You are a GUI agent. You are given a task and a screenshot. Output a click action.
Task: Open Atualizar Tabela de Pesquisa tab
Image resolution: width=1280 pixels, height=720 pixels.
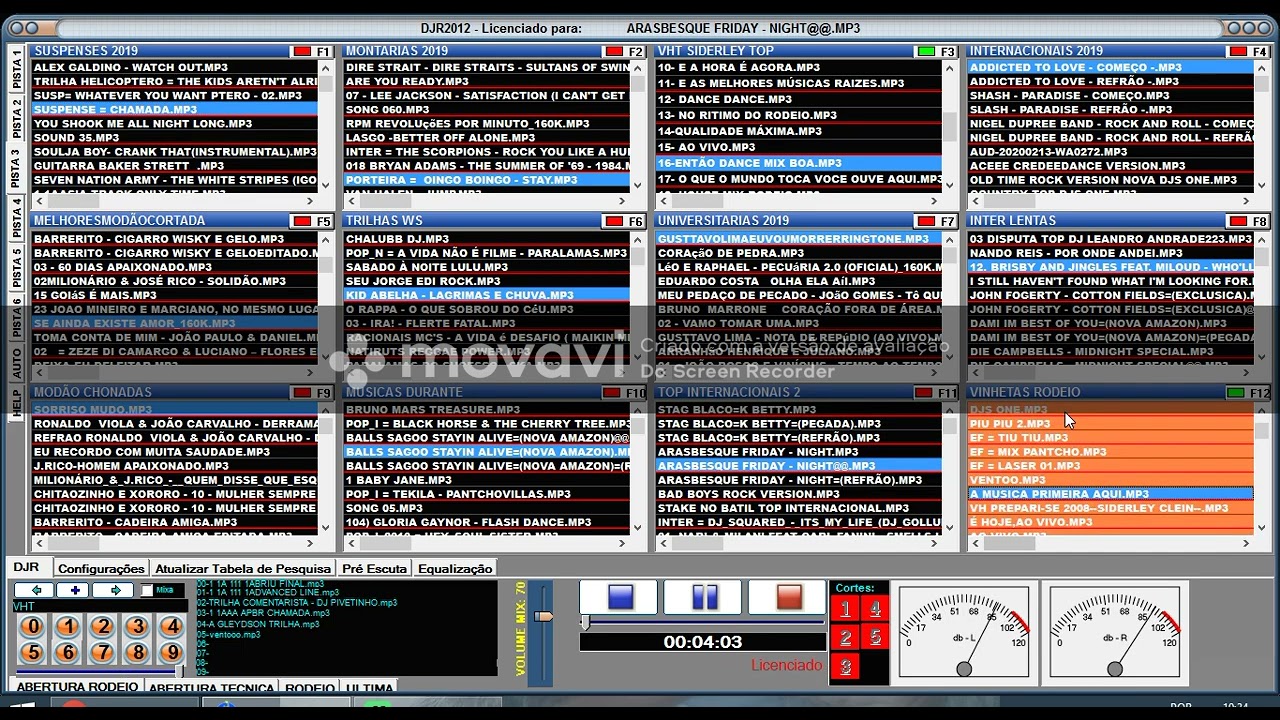coord(244,568)
